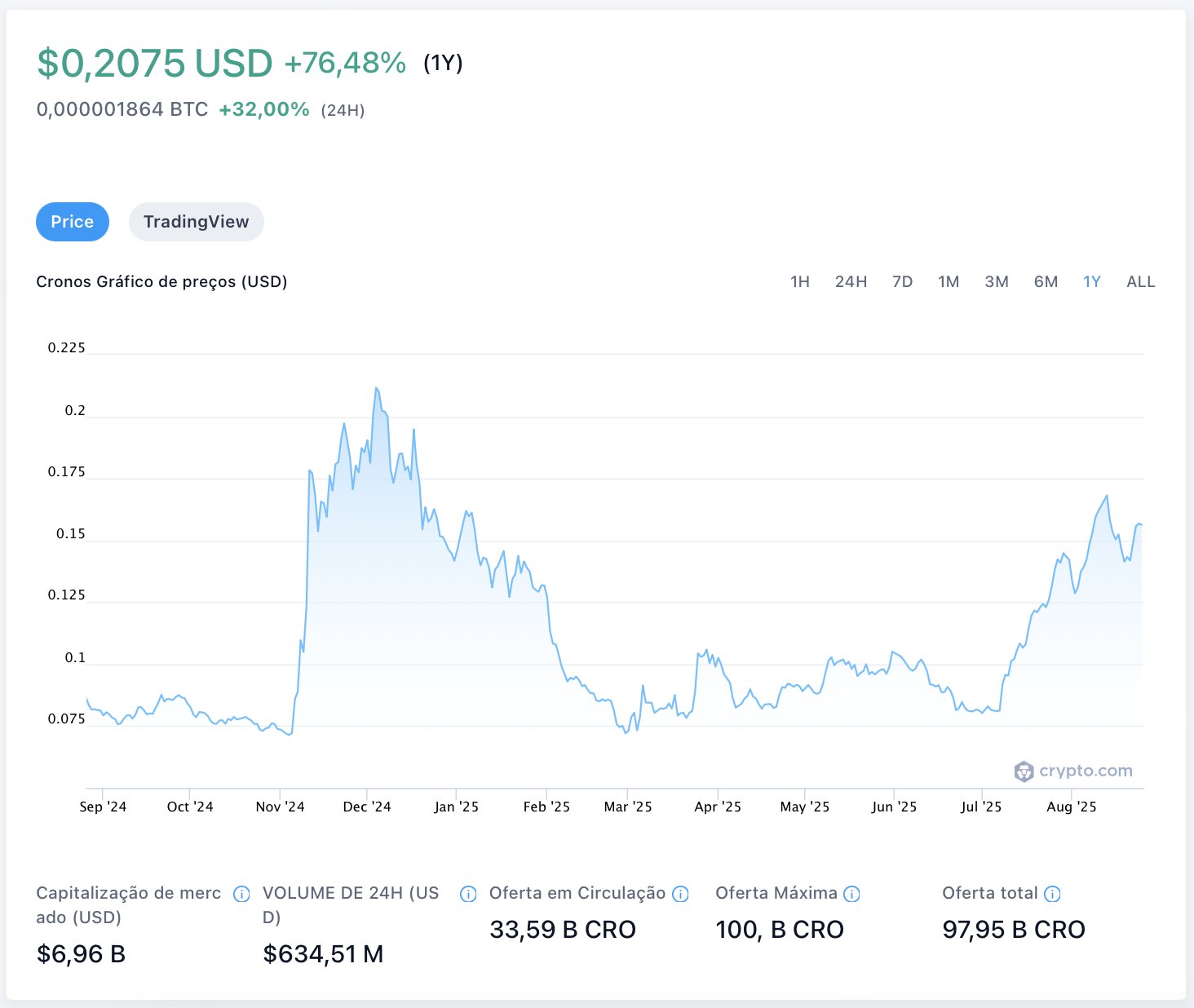
Task: Click info icon next to Oferta total
Action: (1052, 894)
